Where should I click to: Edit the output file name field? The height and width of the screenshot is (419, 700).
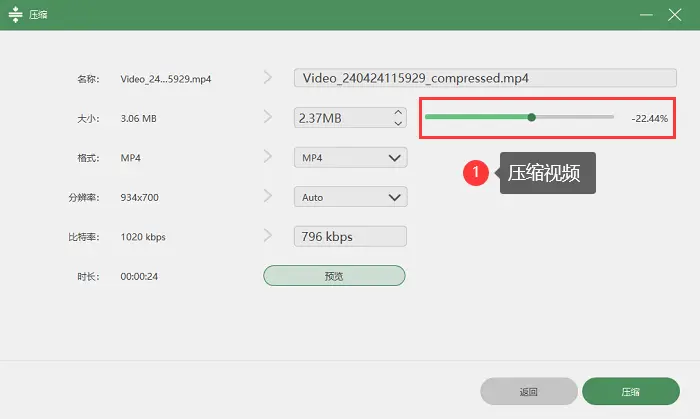click(x=485, y=78)
